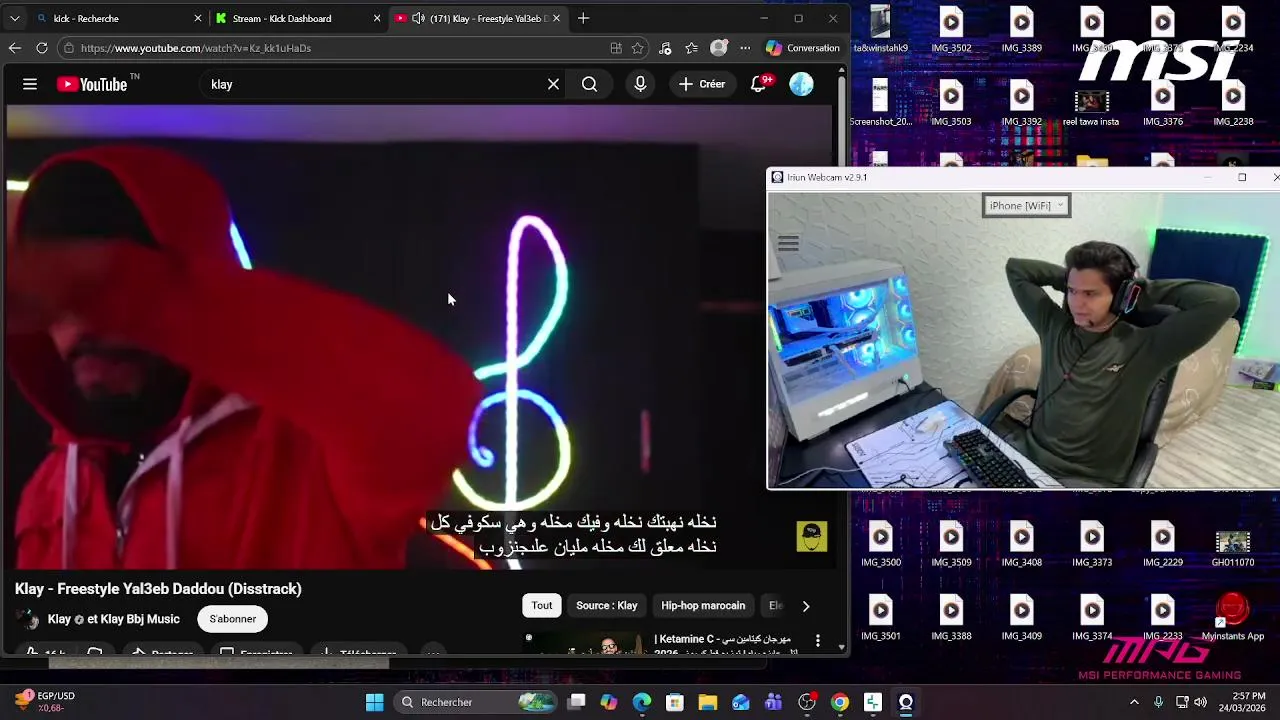Select the Source : Klay chip
Viewport: 1280px width, 720px height.
click(x=606, y=605)
